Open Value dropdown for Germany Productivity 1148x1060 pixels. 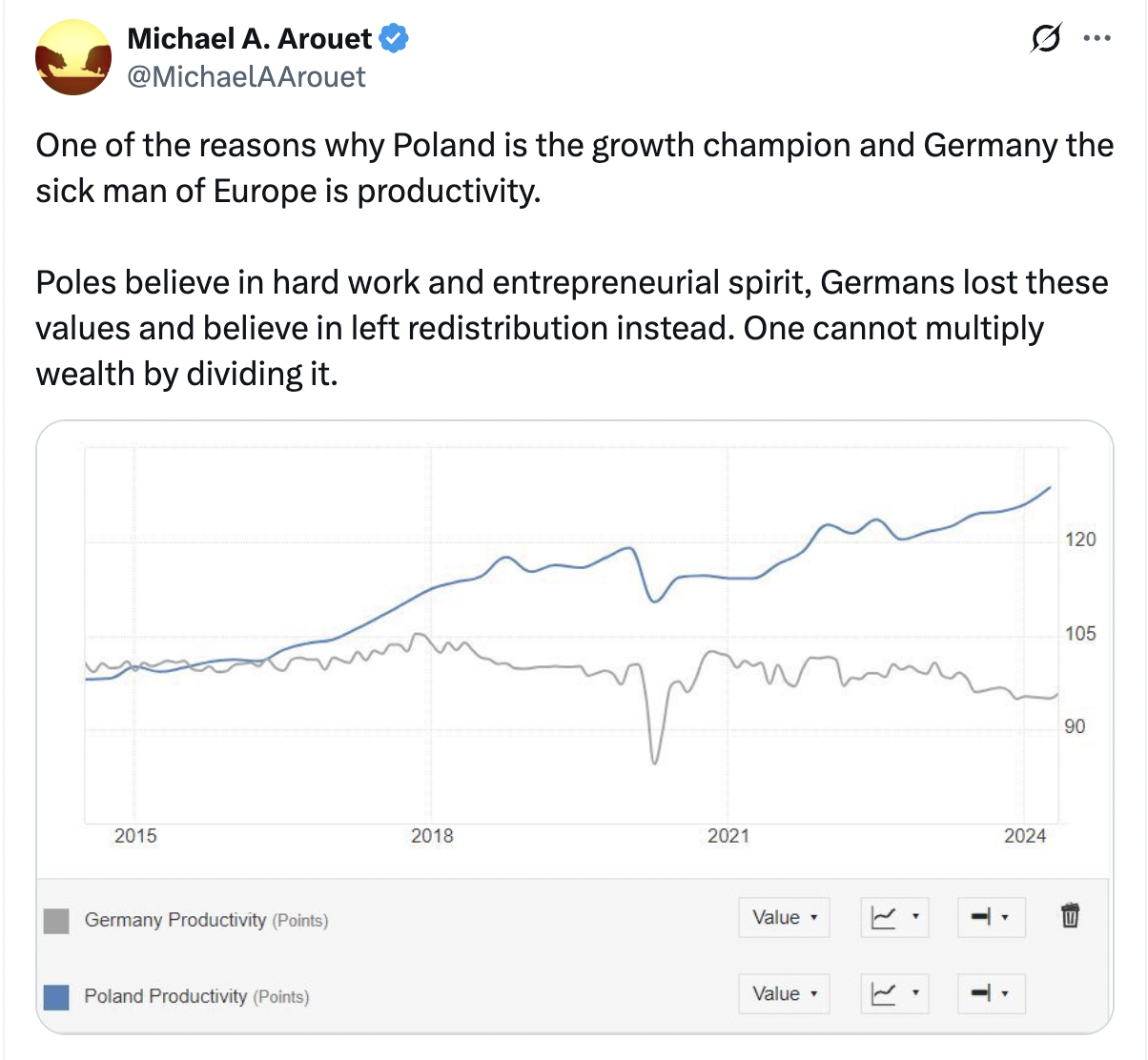click(784, 917)
